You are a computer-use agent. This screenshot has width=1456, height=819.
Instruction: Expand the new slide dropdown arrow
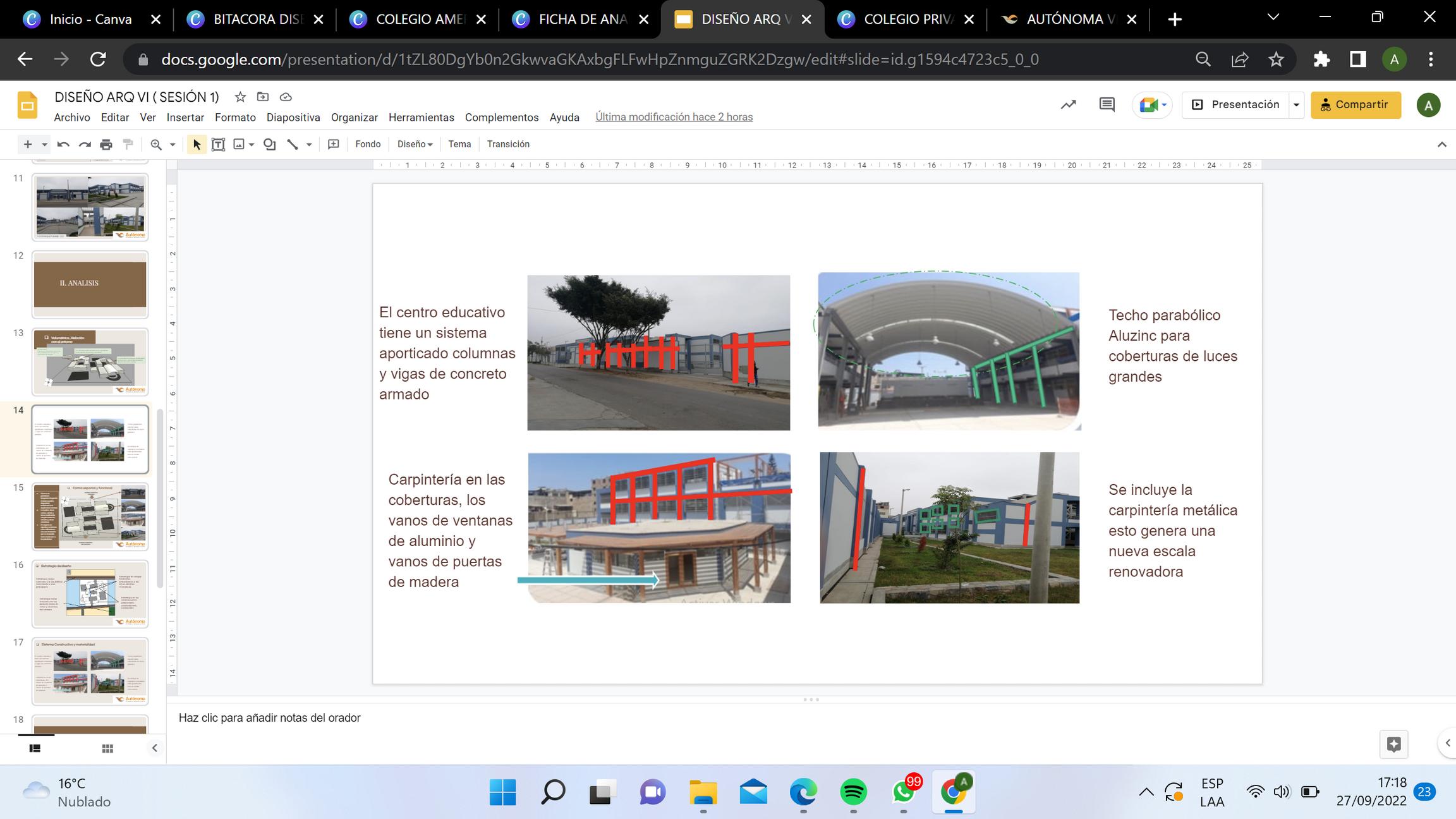44,144
